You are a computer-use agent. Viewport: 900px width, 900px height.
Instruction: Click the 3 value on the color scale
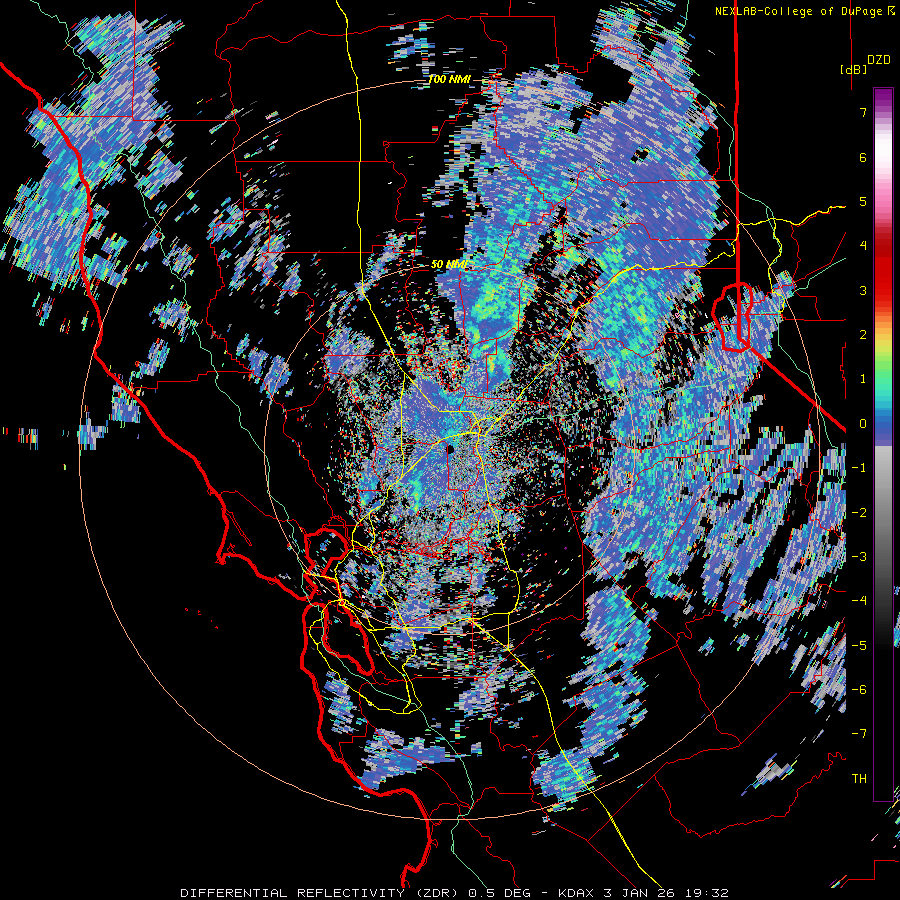(863, 290)
